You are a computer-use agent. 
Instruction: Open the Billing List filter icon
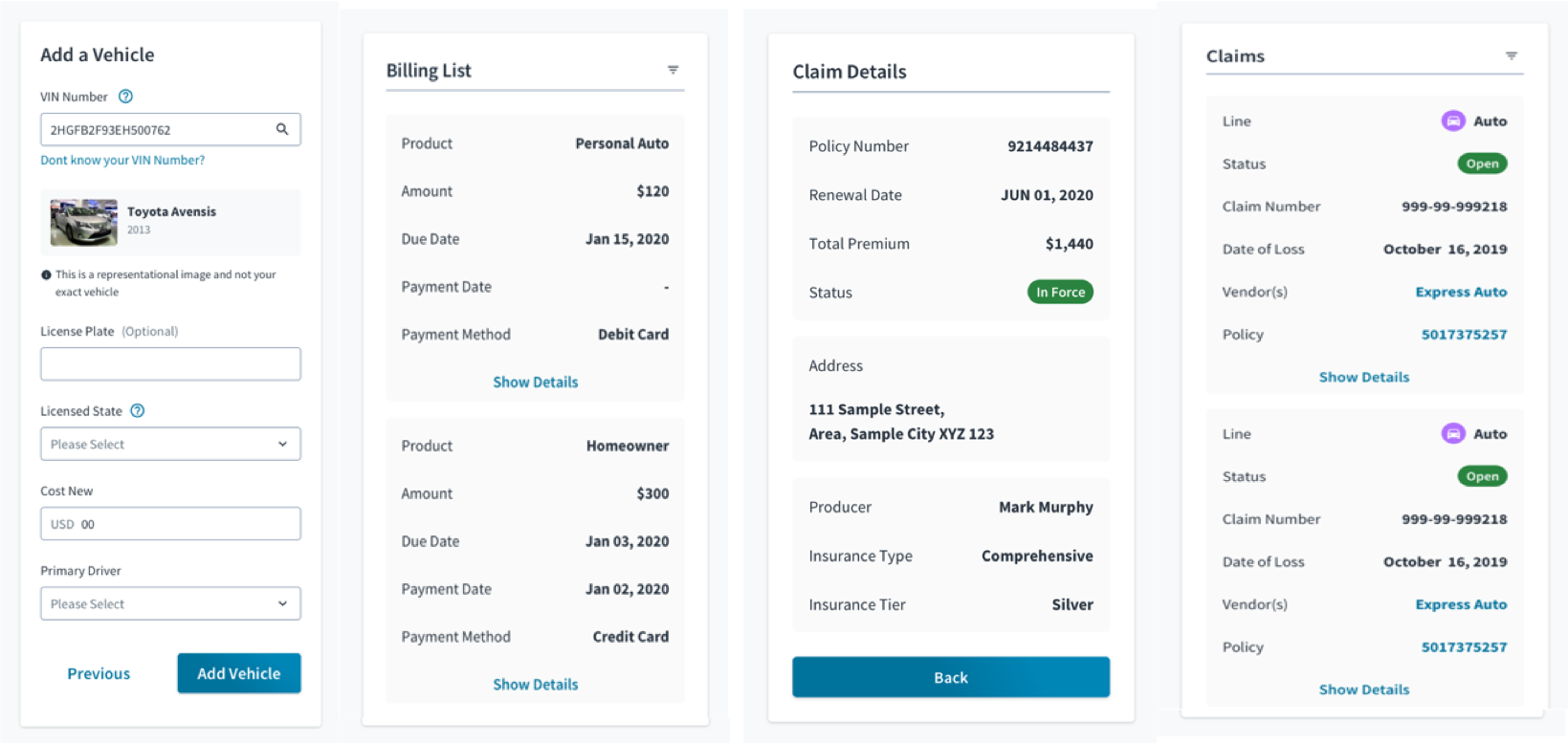[x=673, y=70]
